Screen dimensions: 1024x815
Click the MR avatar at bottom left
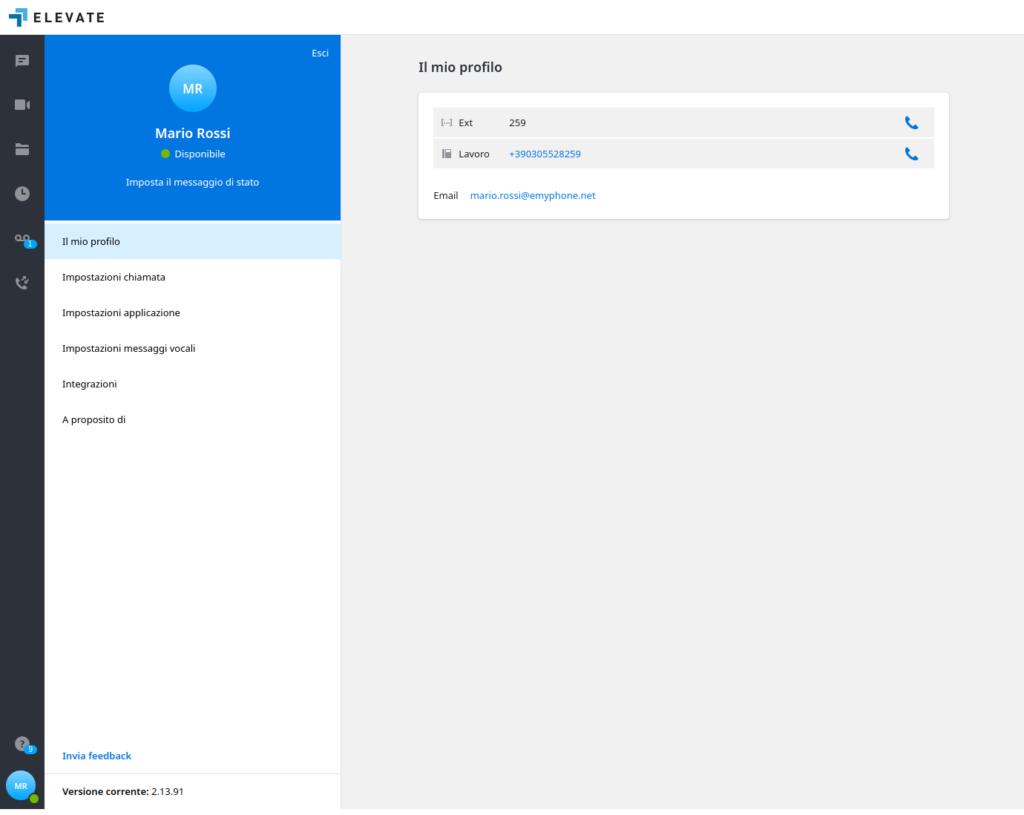click(21, 785)
